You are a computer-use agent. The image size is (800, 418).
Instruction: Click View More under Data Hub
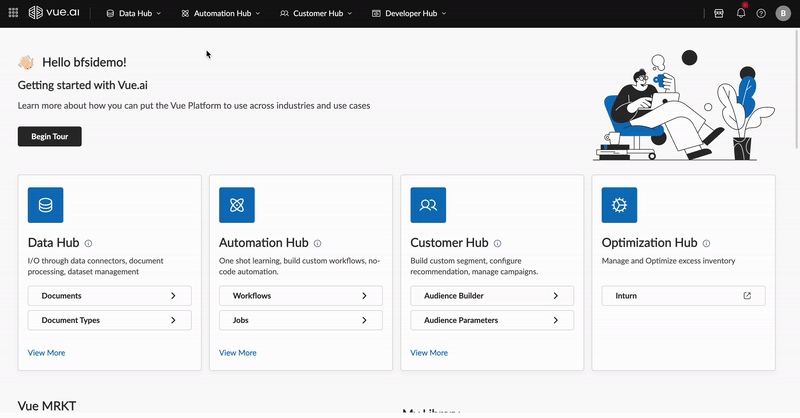click(46, 353)
